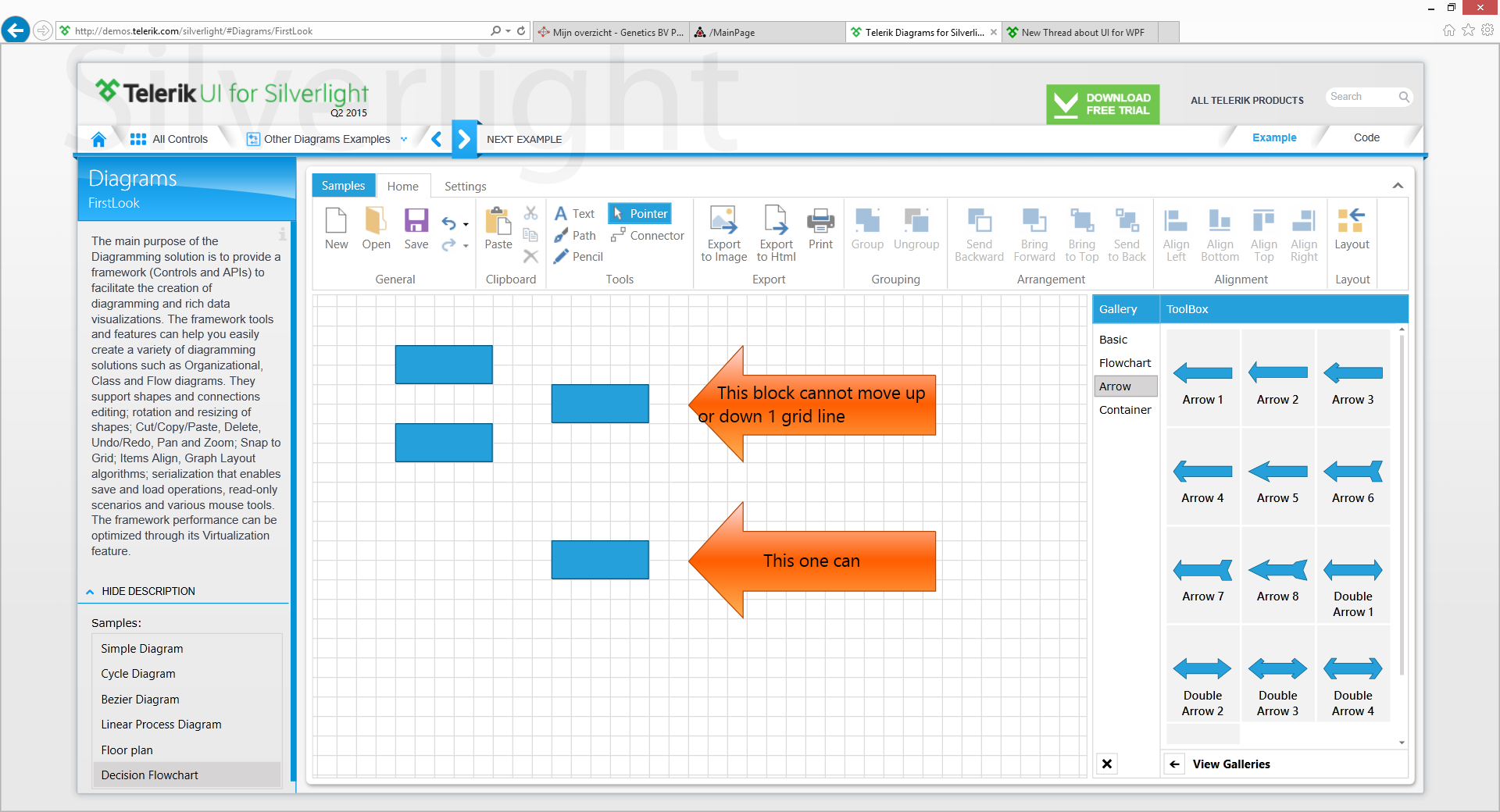Undo the last action
The height and width of the screenshot is (812, 1500).
pos(448,223)
